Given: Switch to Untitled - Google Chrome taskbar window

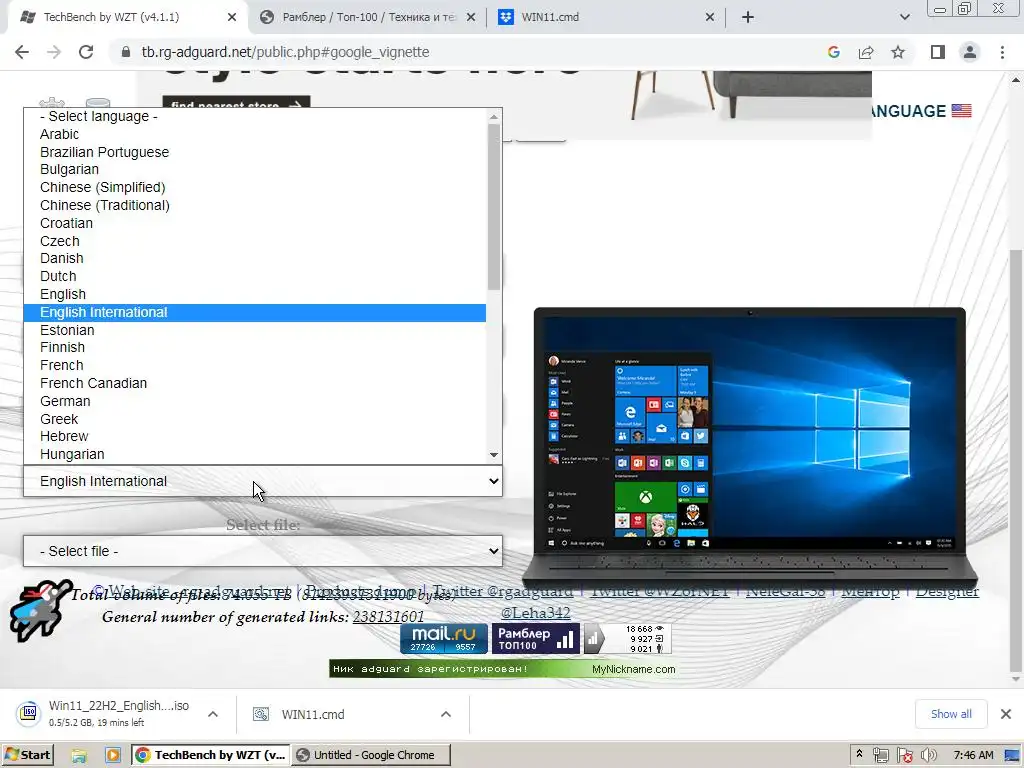Looking at the screenshot, I should point(371,755).
